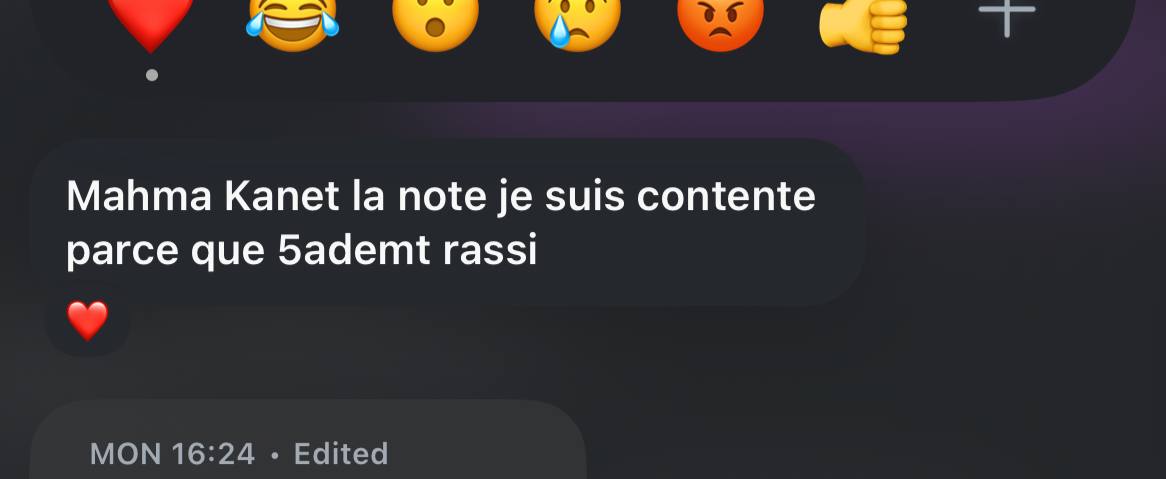Click the MON 16:24 timestamp
1166x479 pixels.
coord(173,453)
